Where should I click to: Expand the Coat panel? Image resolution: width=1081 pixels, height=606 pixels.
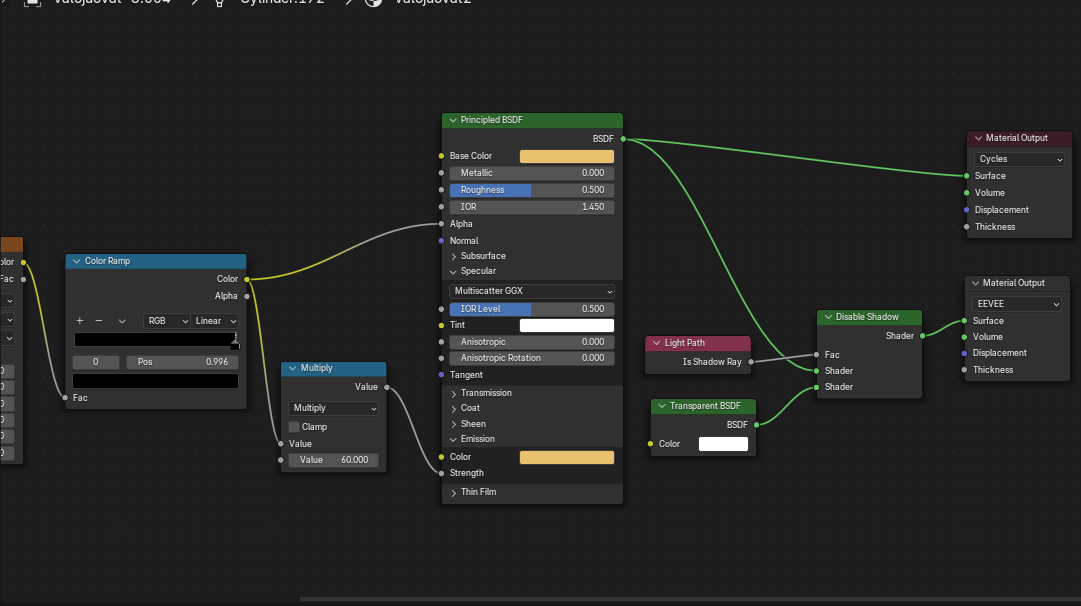[454, 409]
